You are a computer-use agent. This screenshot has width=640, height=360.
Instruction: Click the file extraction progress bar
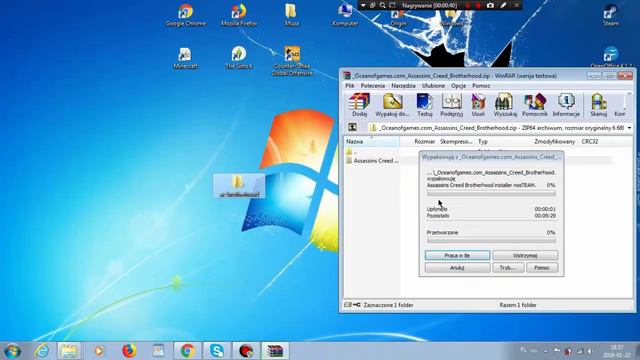click(x=491, y=193)
